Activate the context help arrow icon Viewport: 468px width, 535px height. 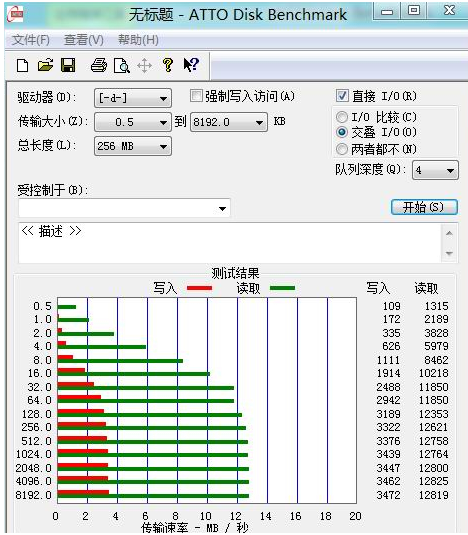click(x=191, y=64)
